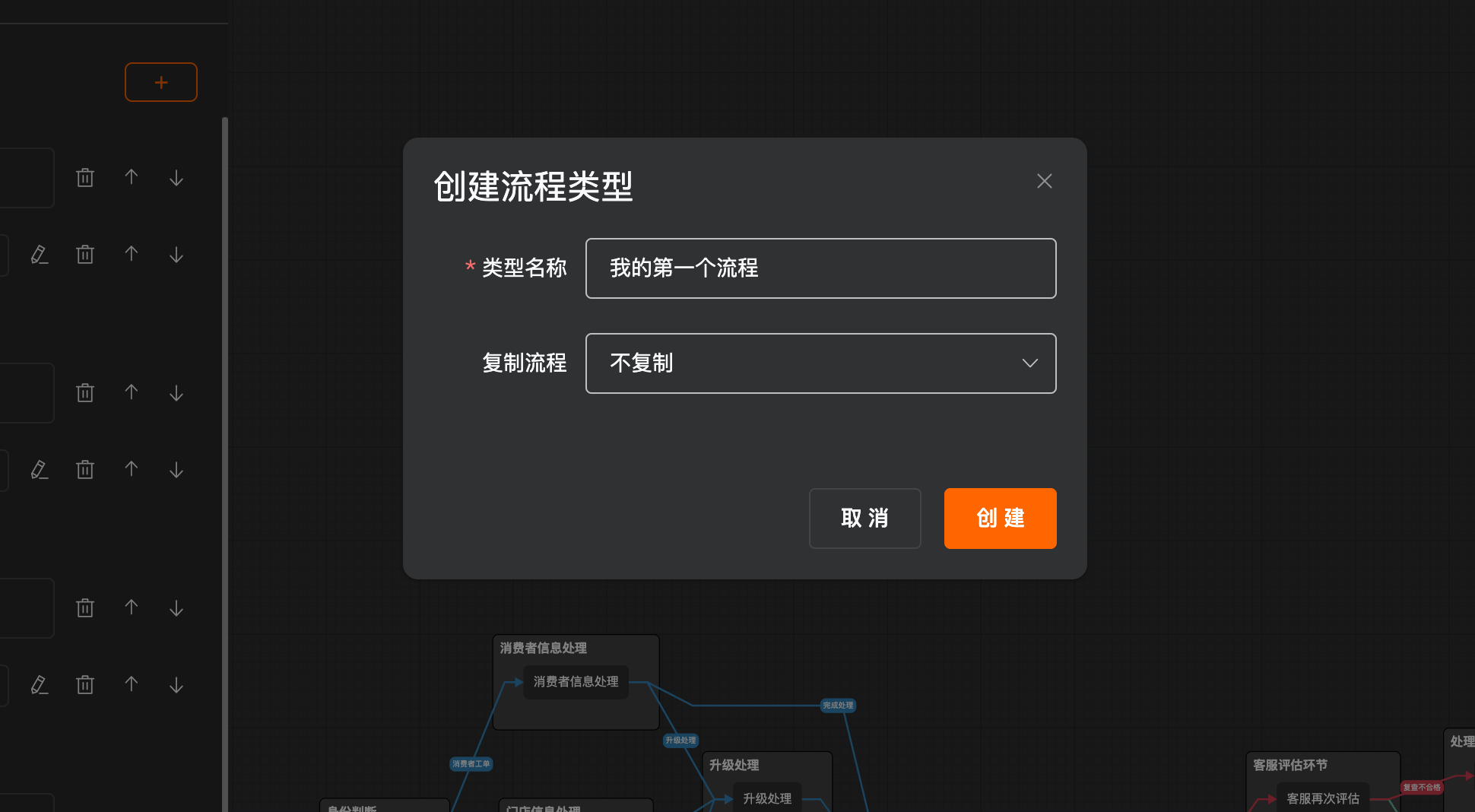Click trash icon in the fourth sidebar row
This screenshot has width=1475, height=812.
coord(85,470)
